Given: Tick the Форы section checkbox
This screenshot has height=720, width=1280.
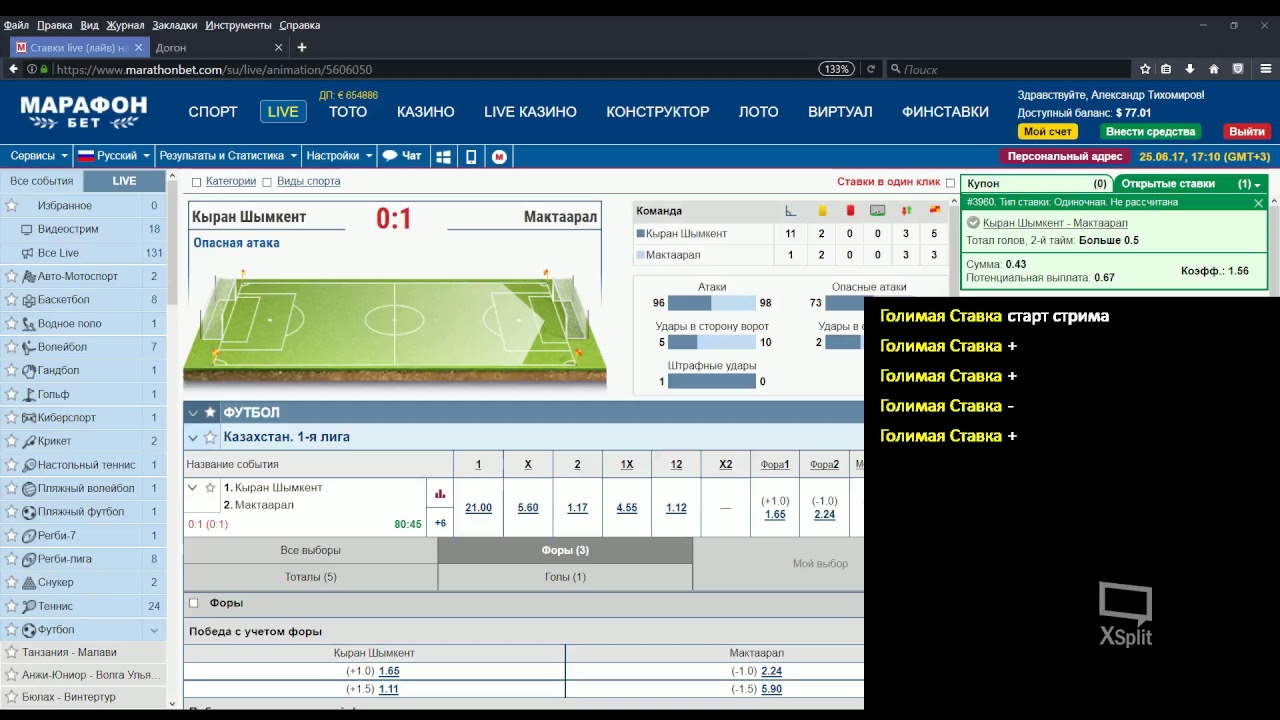Looking at the screenshot, I should (x=194, y=603).
